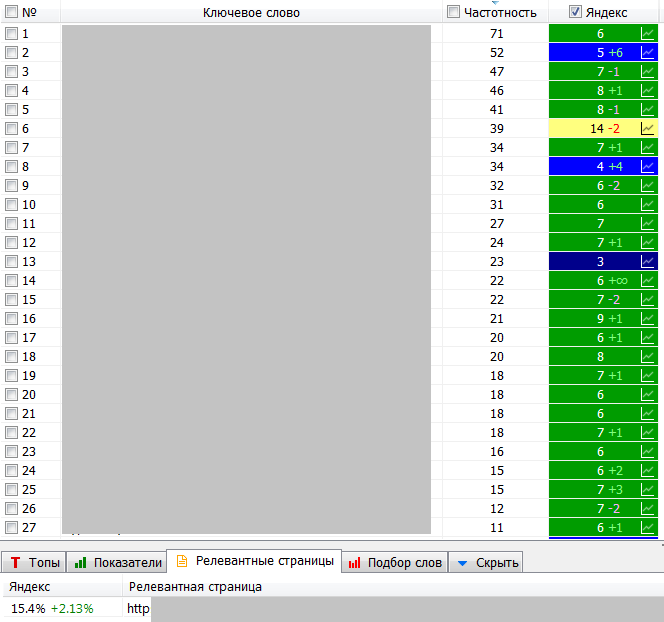Viewport: 664px width, 622px height.
Task: Click position cell 6 +∞ in row 14
Action: click(603, 280)
